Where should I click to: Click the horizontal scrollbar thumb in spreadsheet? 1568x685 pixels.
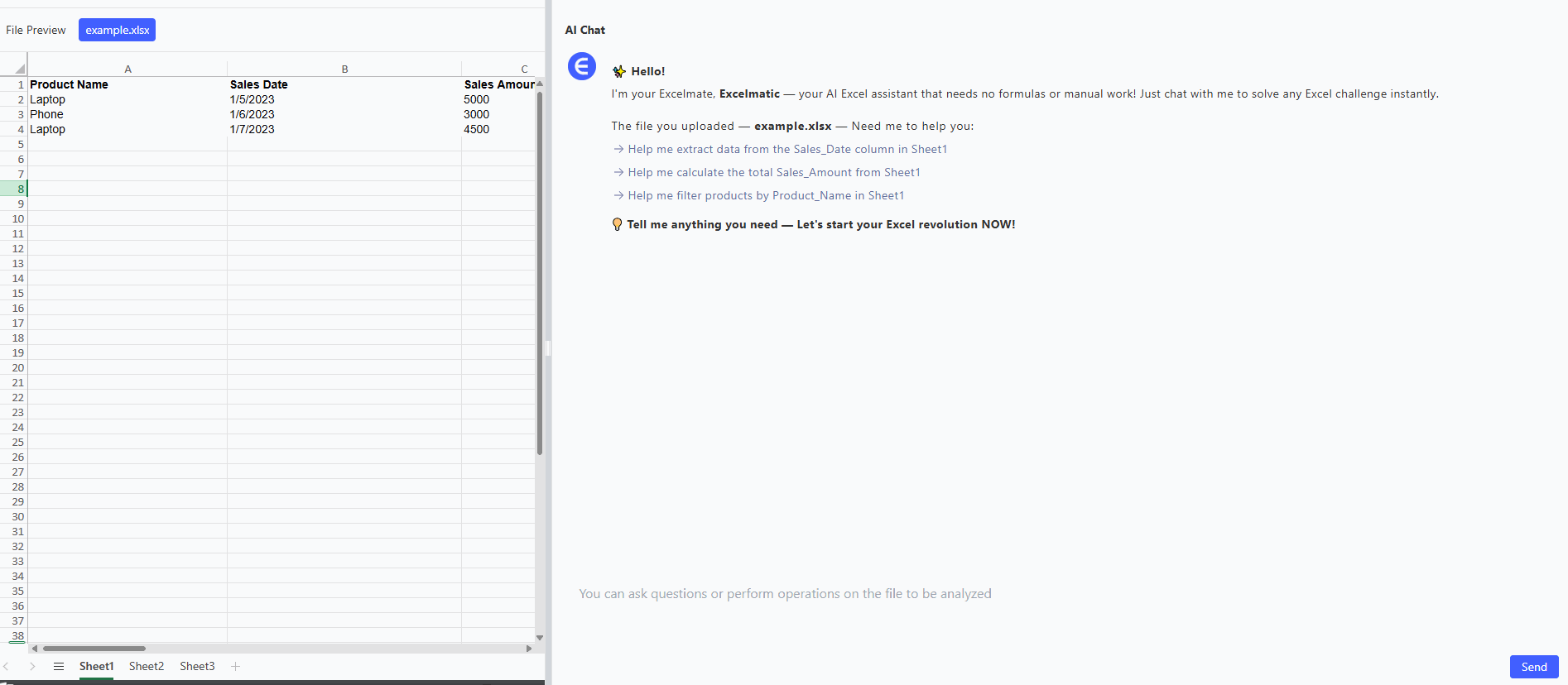click(x=94, y=649)
